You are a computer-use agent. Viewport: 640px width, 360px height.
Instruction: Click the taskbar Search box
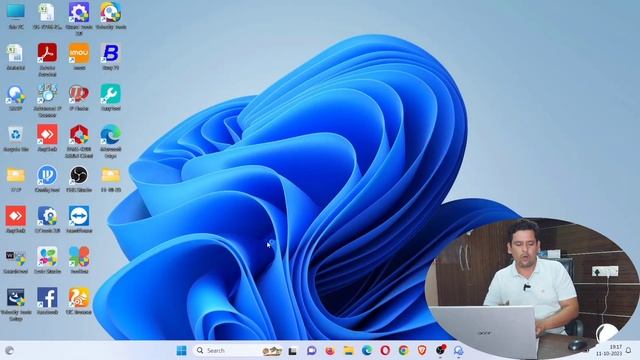tap(237, 351)
